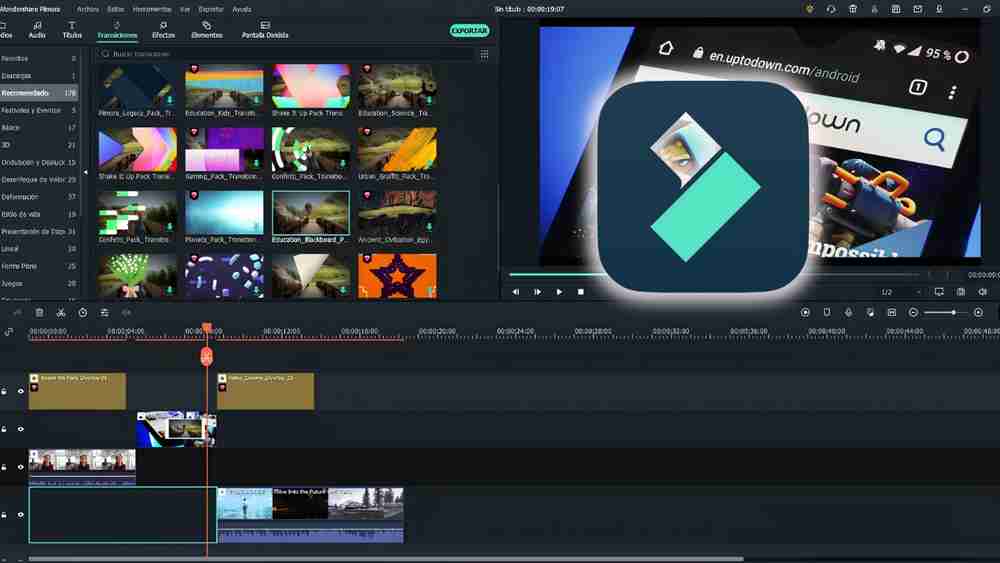This screenshot has width=1000, height=563.
Task: Toggle visibility eye of the bottom video track
Action: click(x=20, y=515)
